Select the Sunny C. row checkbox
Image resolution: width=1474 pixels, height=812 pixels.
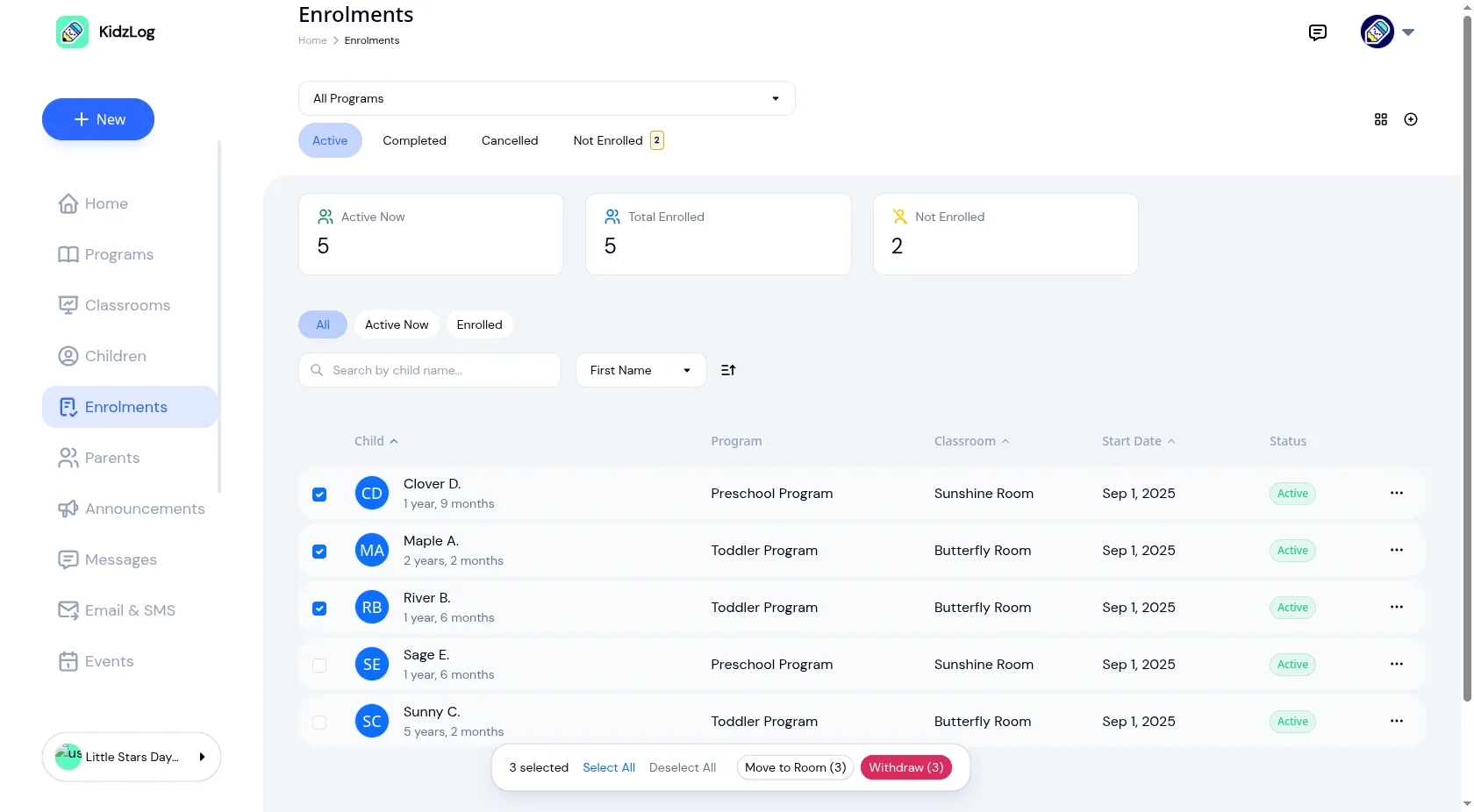(319, 723)
